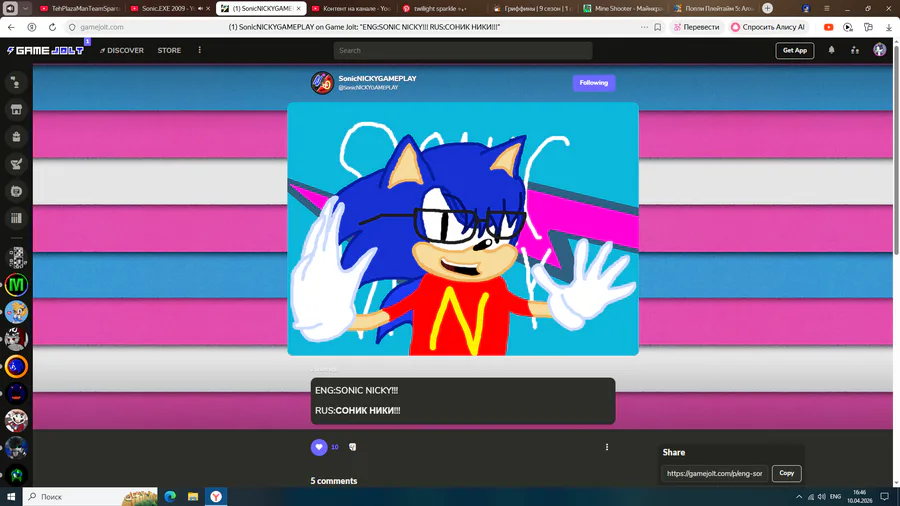
Task: Switch to the Mine Shooter tab
Action: [x=623, y=9]
